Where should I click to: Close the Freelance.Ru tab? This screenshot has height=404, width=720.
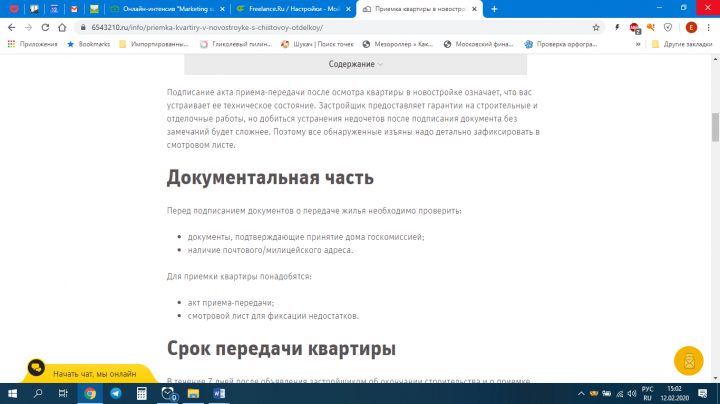coord(348,9)
